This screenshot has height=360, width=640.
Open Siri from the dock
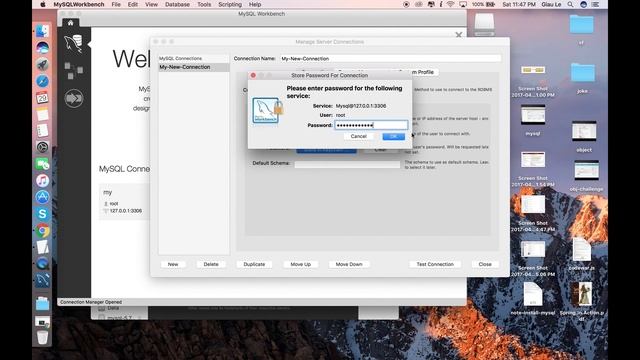pyautogui.click(x=42, y=48)
